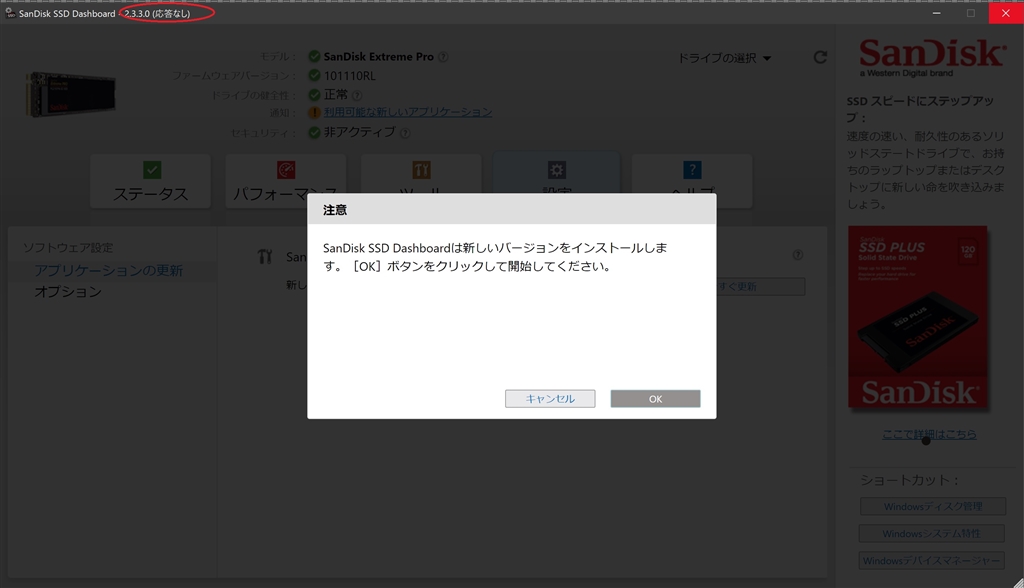Click orange warning icon beside notification
The image size is (1024, 588).
[314, 112]
